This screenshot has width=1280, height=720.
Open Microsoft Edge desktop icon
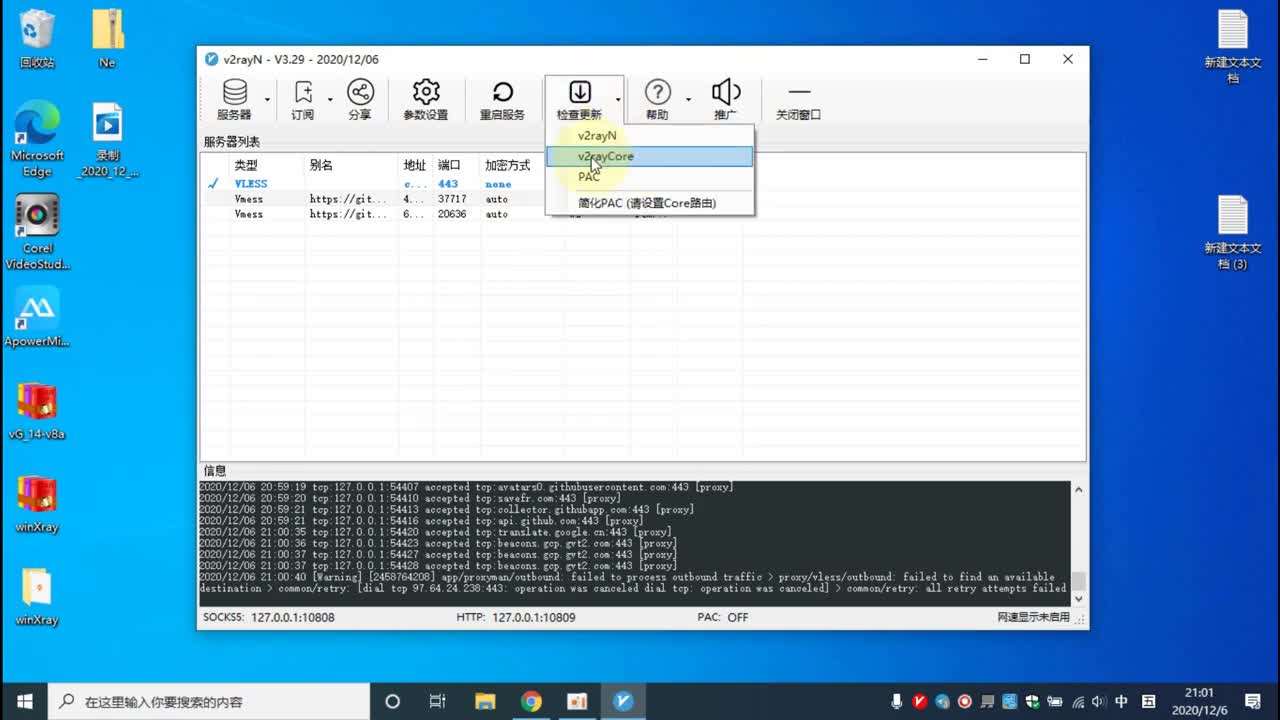[x=37, y=140]
